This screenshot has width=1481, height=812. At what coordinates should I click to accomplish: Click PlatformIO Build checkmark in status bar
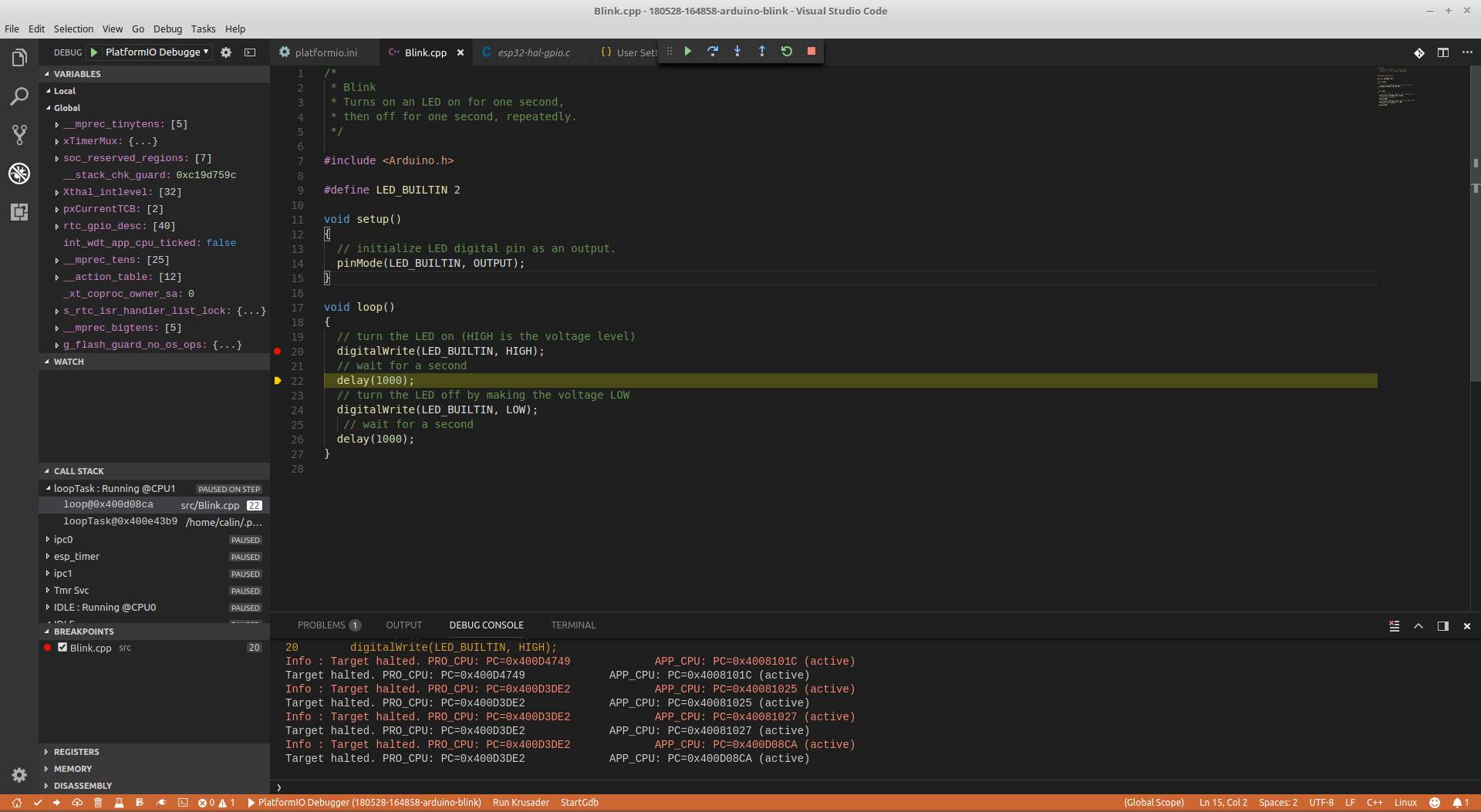click(x=38, y=803)
